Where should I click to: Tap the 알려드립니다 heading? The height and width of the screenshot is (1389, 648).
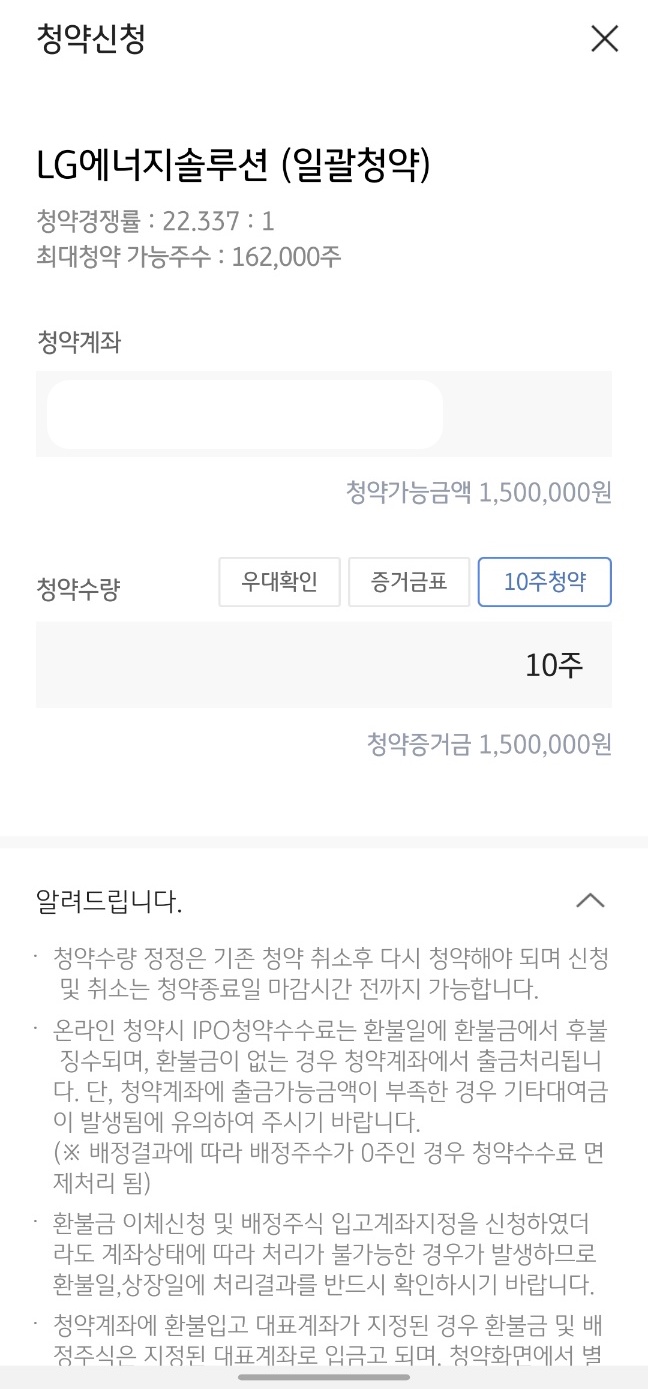109,902
